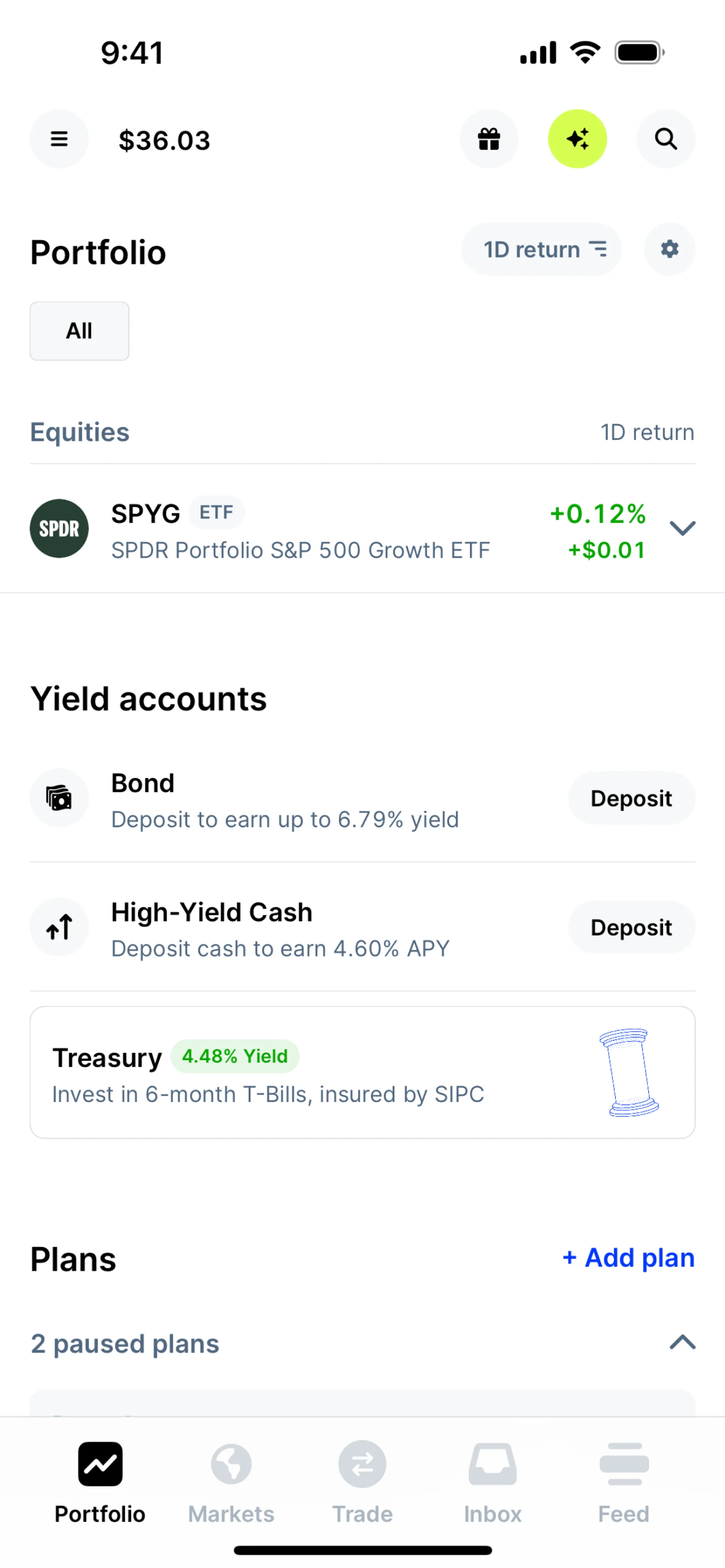725x1568 pixels.
Task: Tap the search magnifier icon
Action: click(665, 139)
